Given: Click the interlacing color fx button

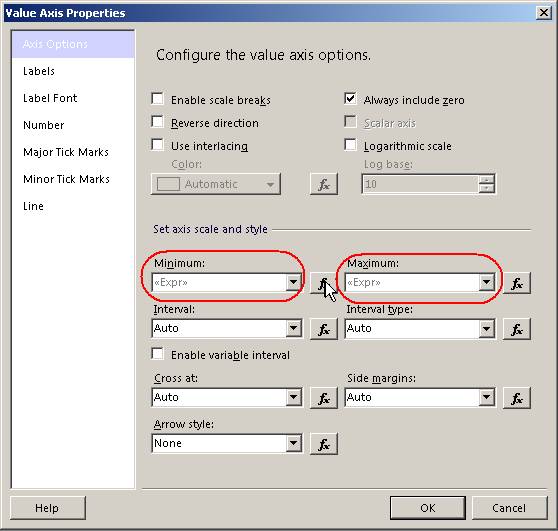Looking at the screenshot, I should (323, 184).
